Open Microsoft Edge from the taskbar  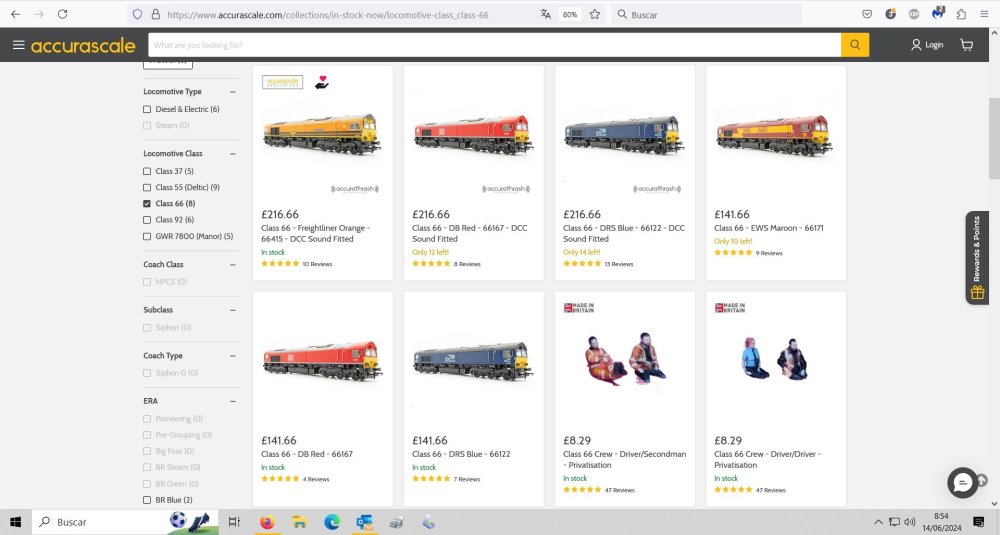[x=332, y=522]
